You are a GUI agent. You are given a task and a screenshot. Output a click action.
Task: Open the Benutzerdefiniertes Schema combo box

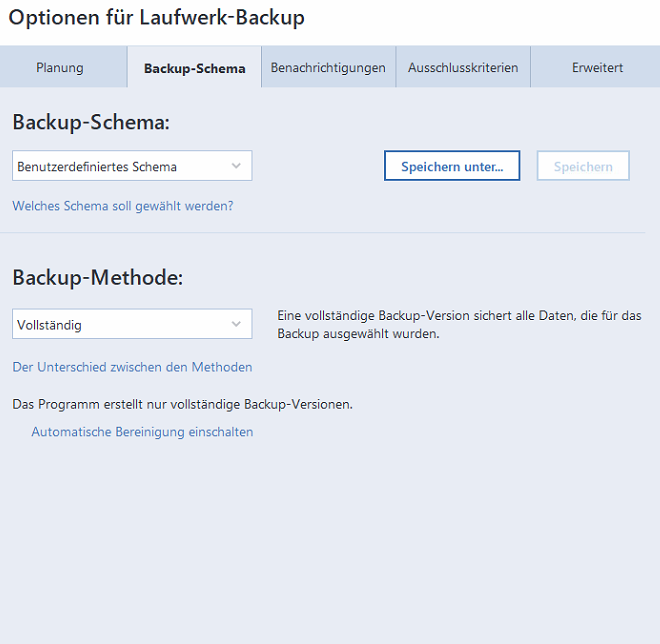point(132,166)
